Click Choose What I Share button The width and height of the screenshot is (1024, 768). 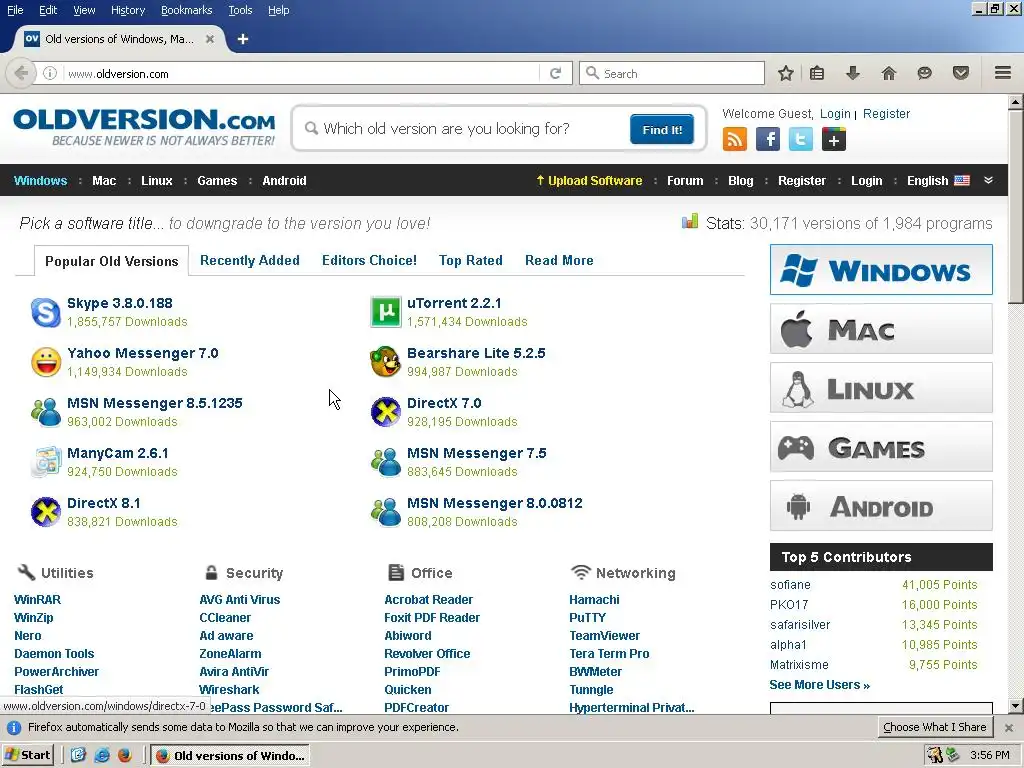click(x=935, y=727)
